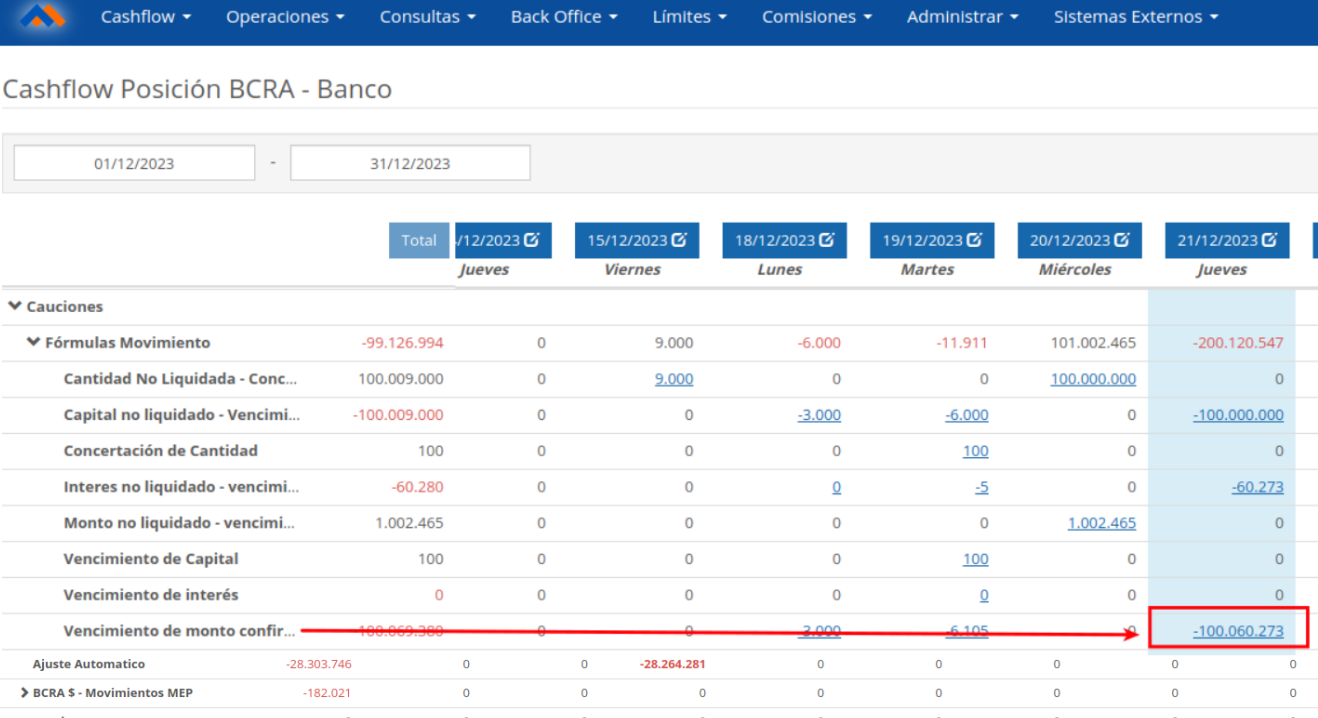Expand BCRA $ - Movimientos MEP row
The height and width of the screenshot is (718, 1318).
point(24,692)
